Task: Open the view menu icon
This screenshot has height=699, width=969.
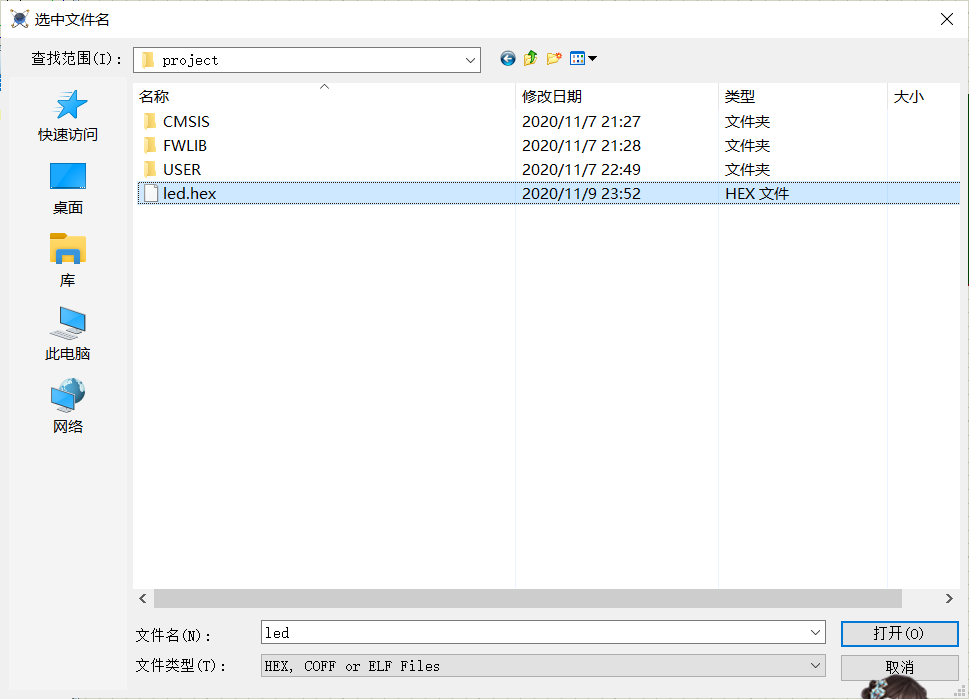Action: click(x=583, y=59)
